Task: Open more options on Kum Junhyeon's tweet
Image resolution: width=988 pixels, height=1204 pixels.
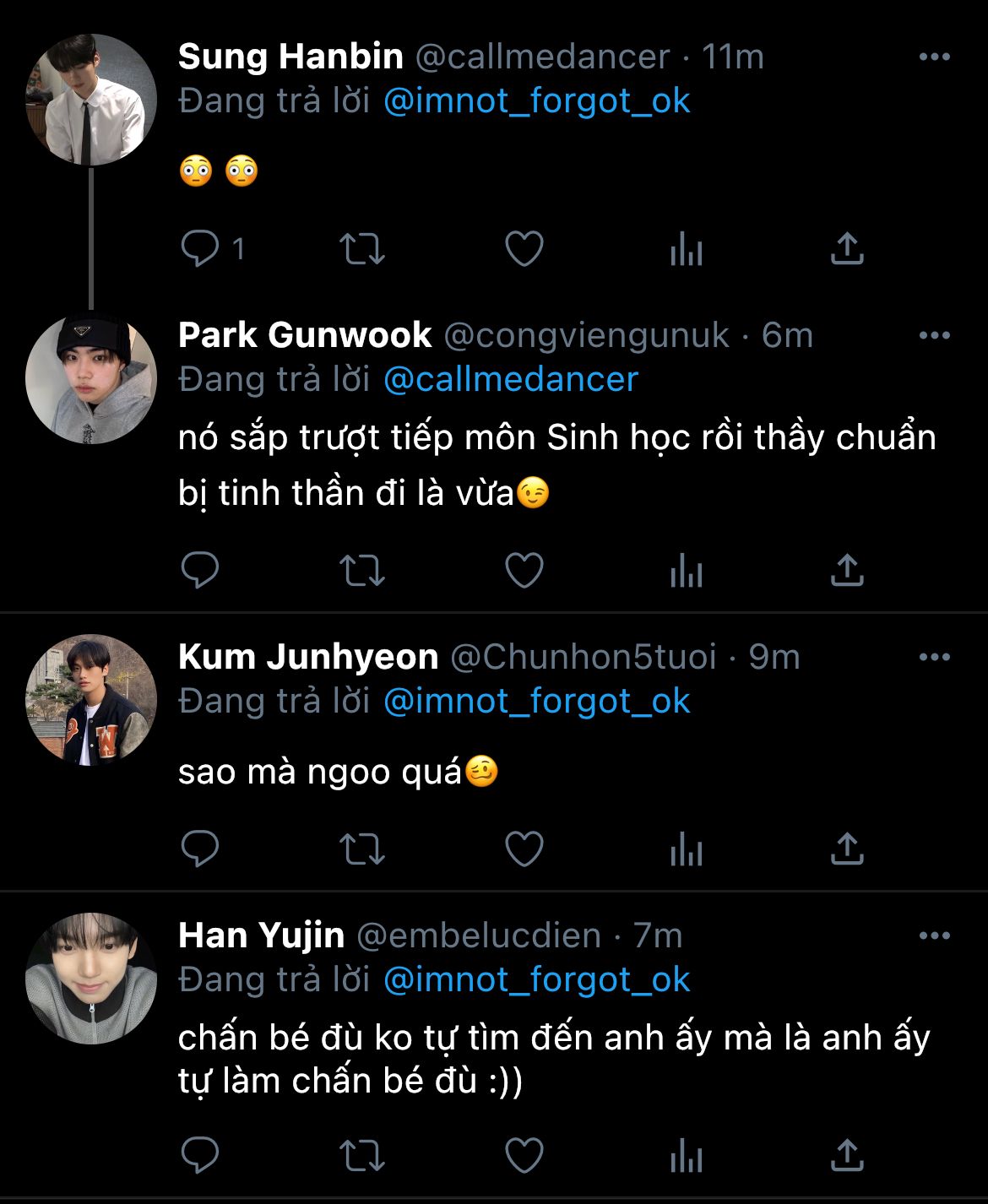Action: coord(934,658)
